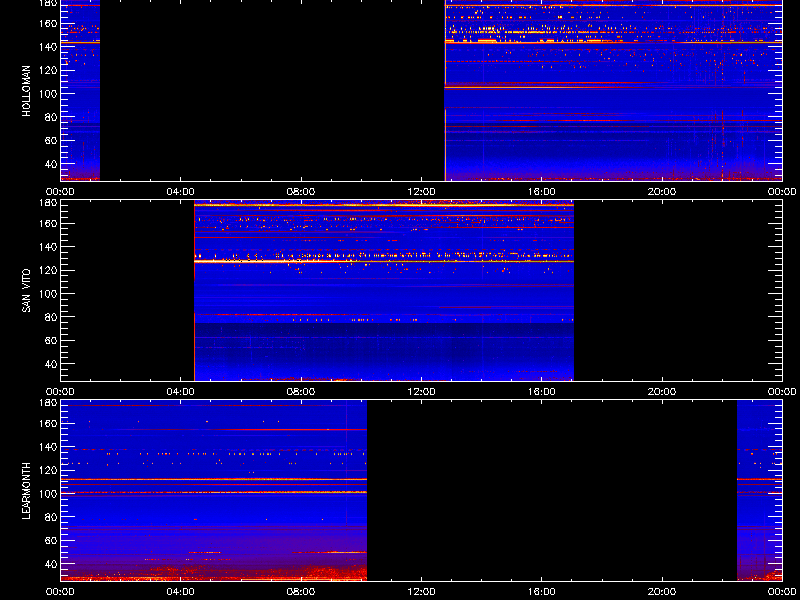Choose the 100 tick on LEARMONTH axis
The image size is (800, 600).
point(48,493)
